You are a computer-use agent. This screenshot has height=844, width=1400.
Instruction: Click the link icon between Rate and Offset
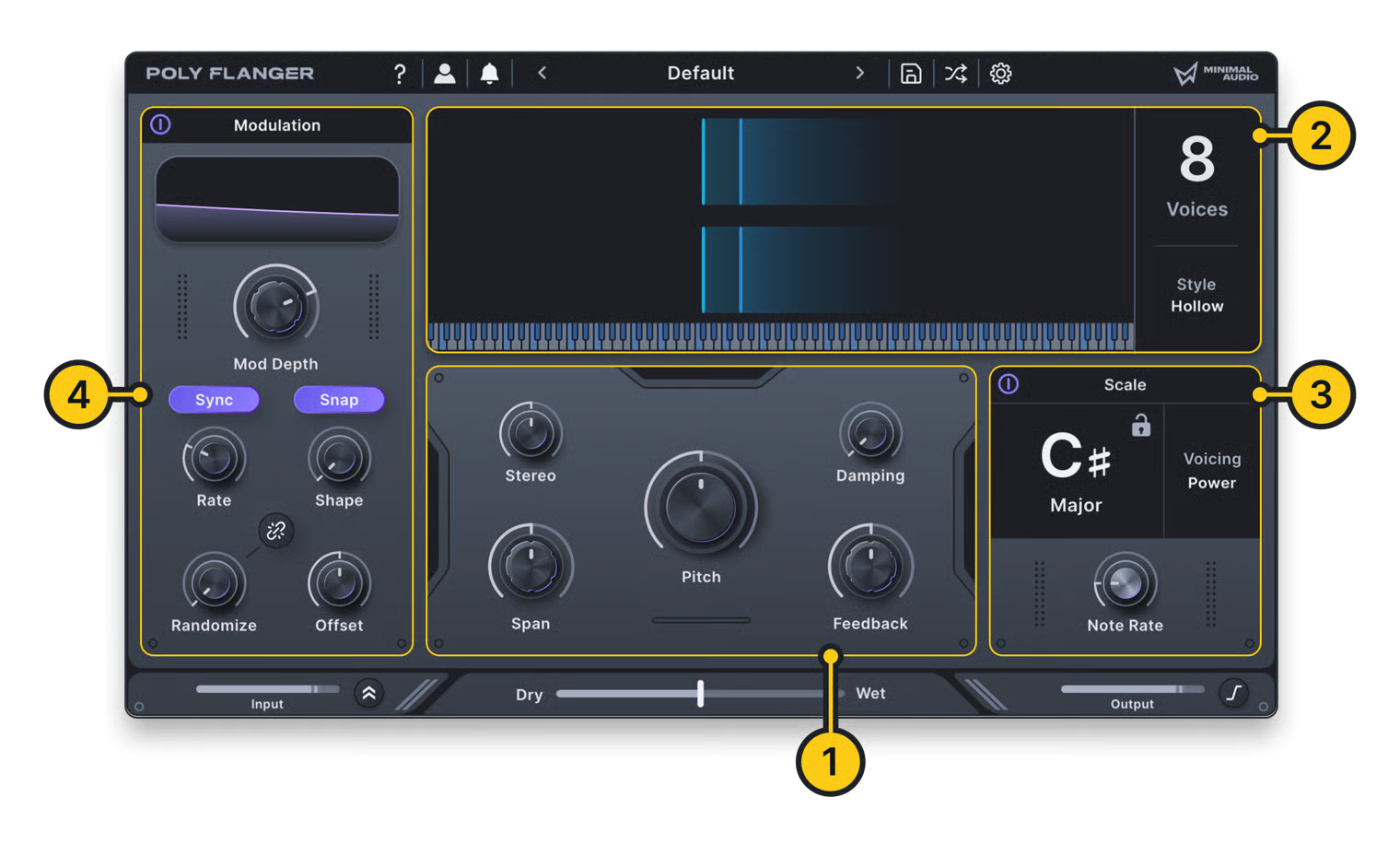click(x=275, y=531)
